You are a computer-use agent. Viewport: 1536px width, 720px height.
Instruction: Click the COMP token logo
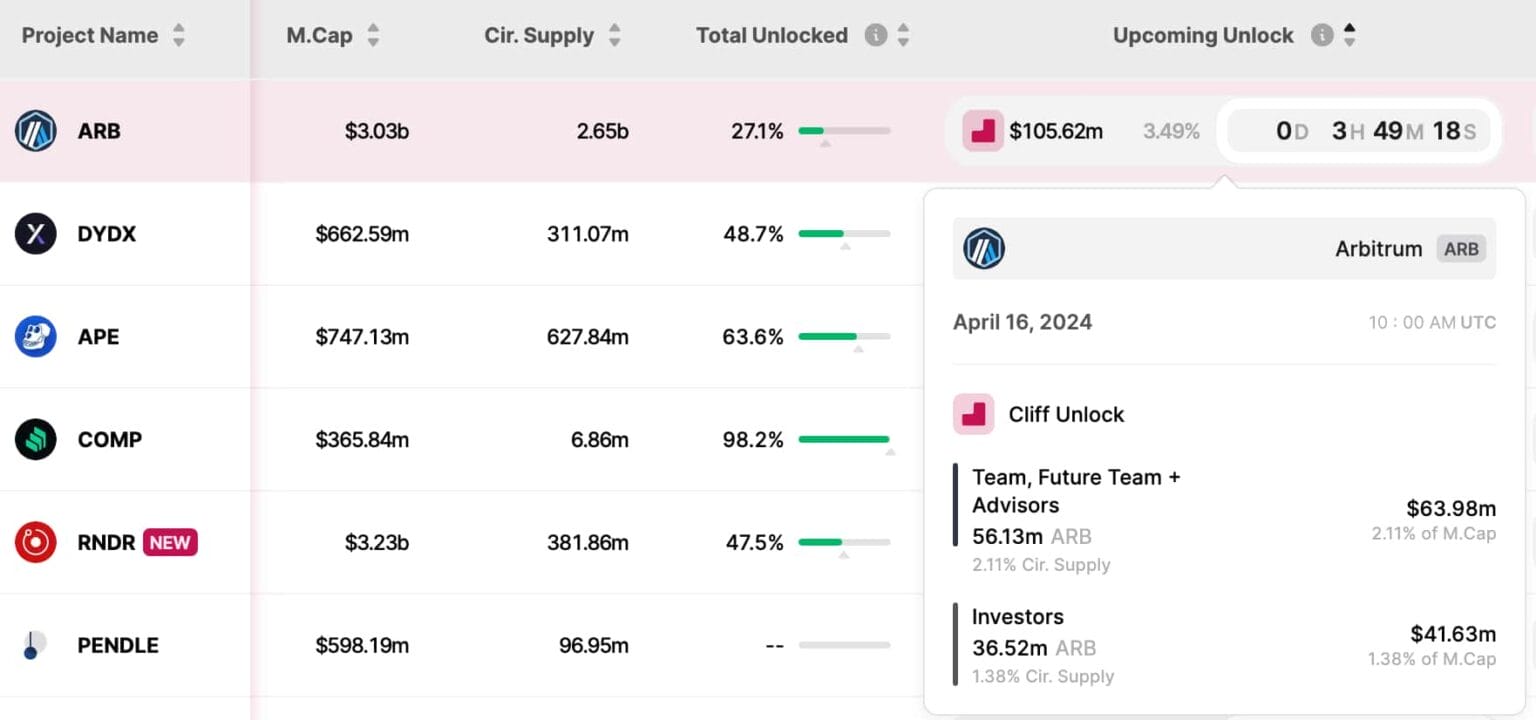coord(36,439)
